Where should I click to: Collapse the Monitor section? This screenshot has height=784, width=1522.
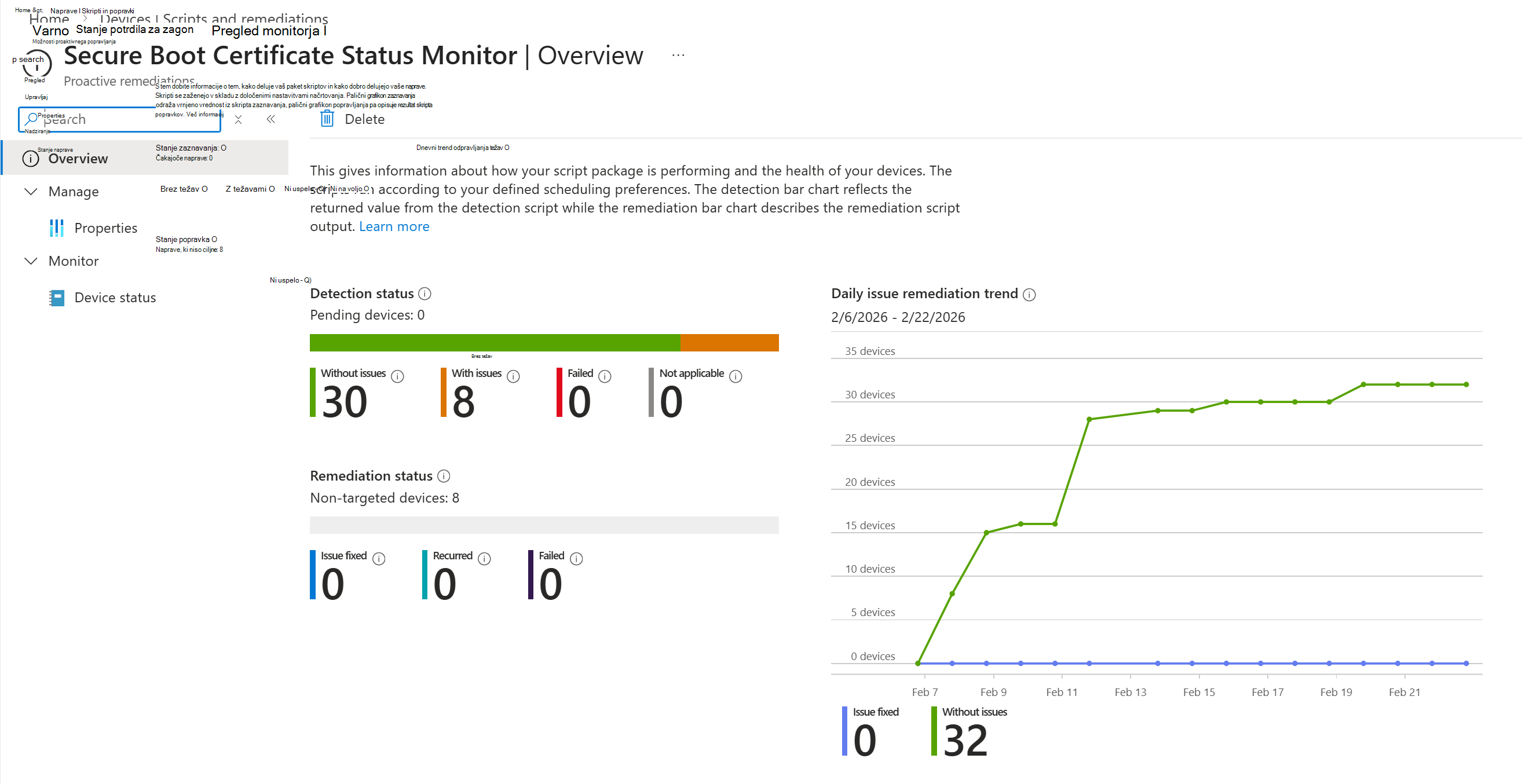click(31, 261)
